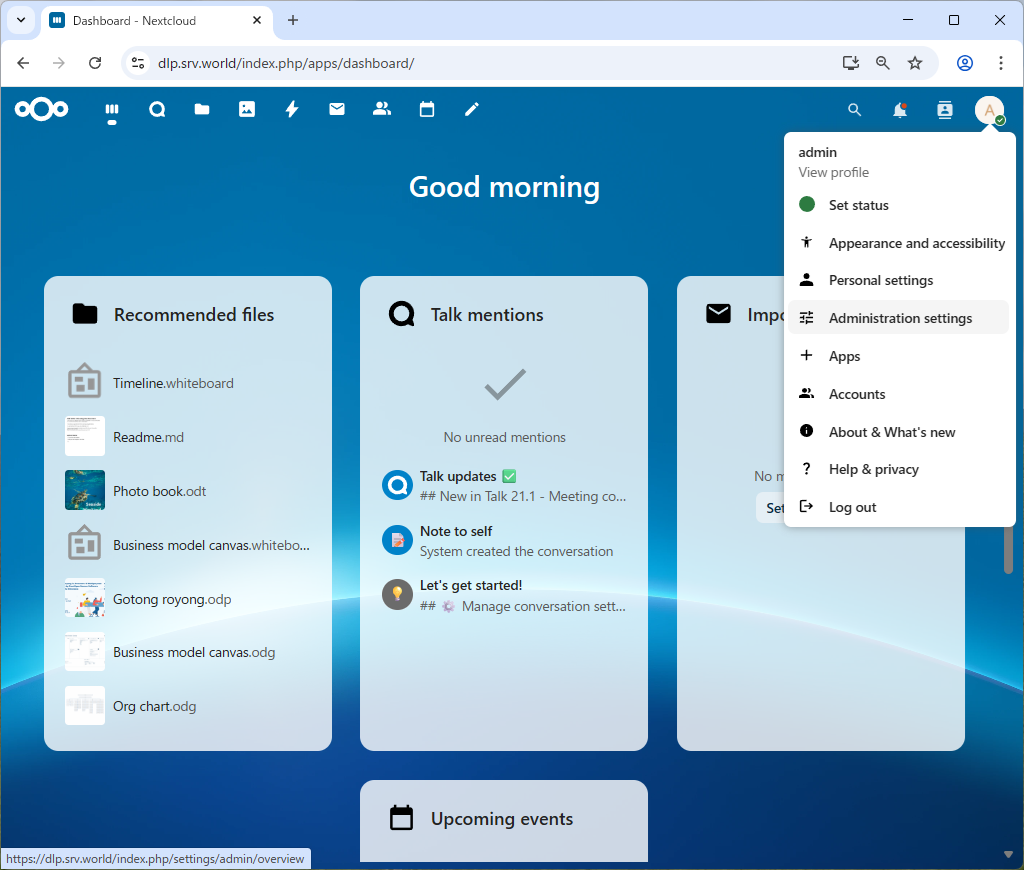
Task: Click the unified search magnifier icon
Action: pos(854,110)
